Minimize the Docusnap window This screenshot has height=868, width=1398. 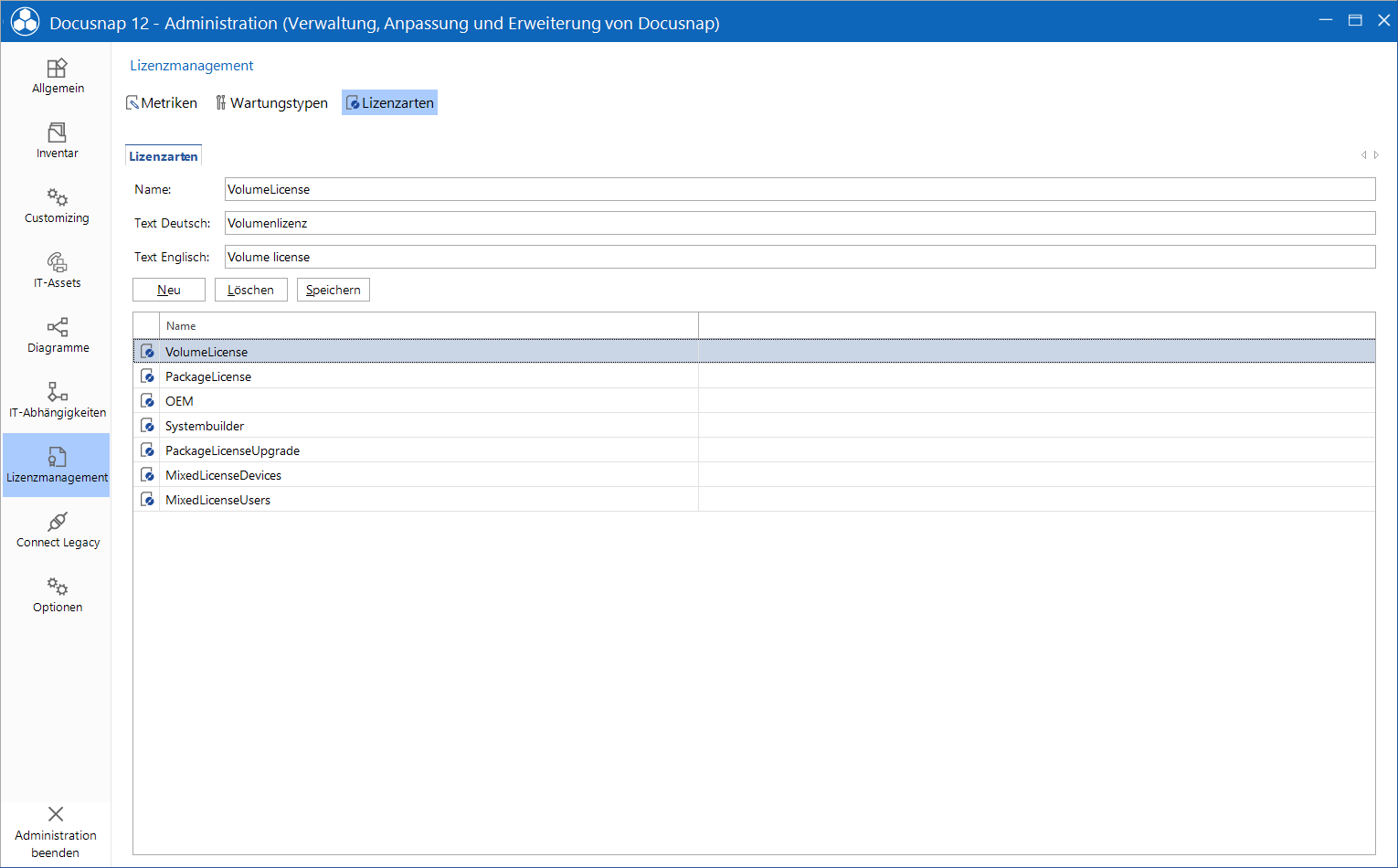tap(1326, 20)
